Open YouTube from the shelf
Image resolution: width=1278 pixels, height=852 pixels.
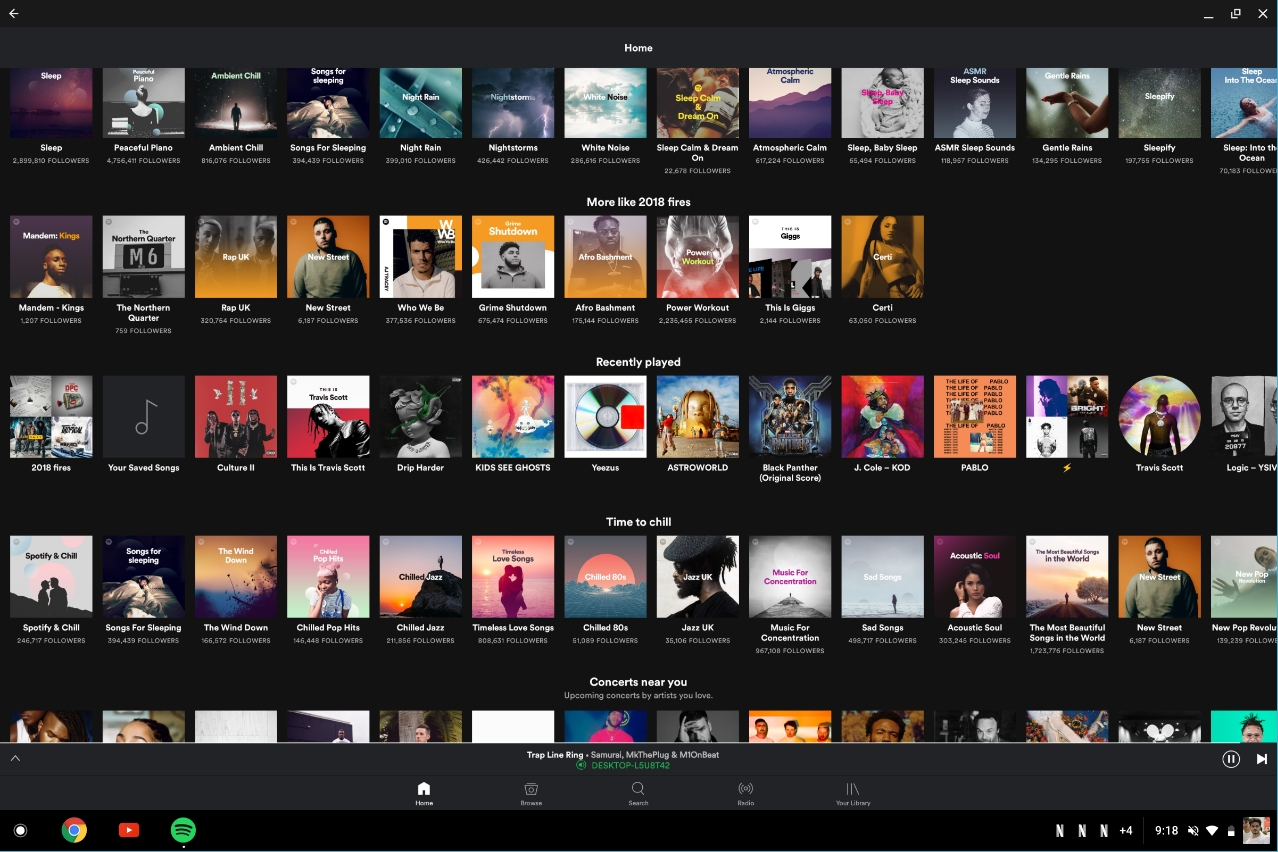(129, 830)
